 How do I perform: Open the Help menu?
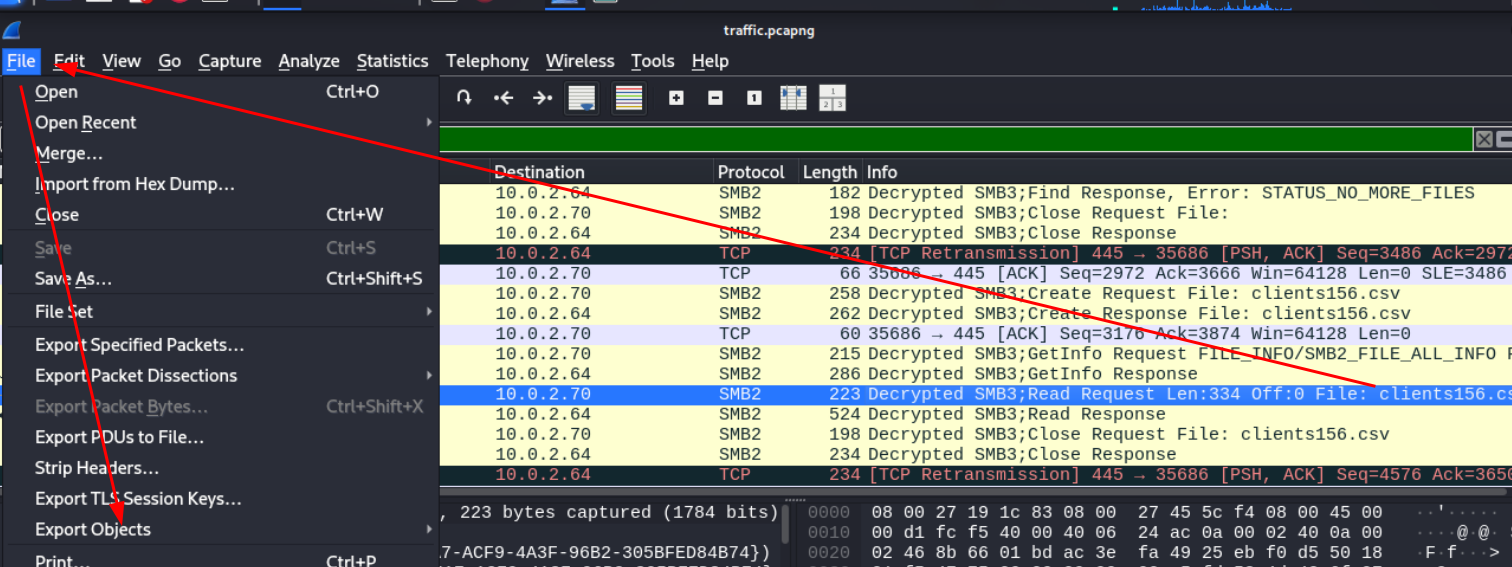pos(710,61)
